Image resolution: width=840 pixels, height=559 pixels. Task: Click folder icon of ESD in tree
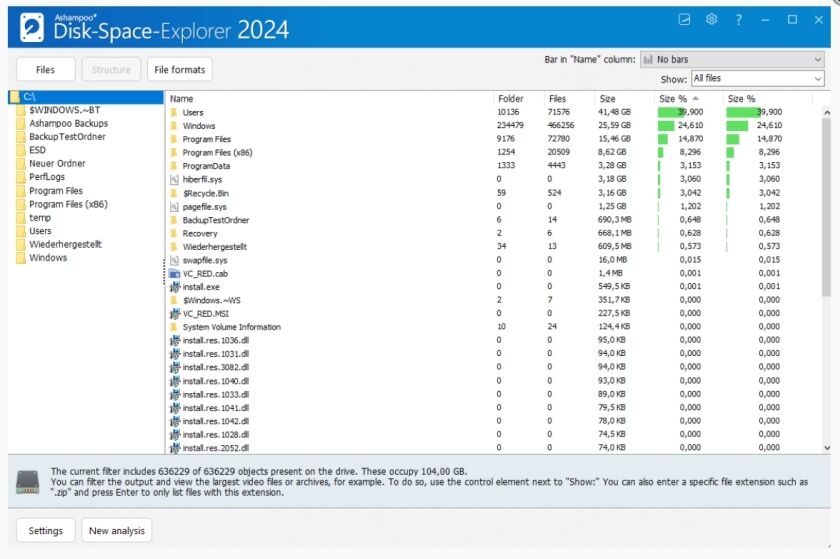click(x=21, y=150)
